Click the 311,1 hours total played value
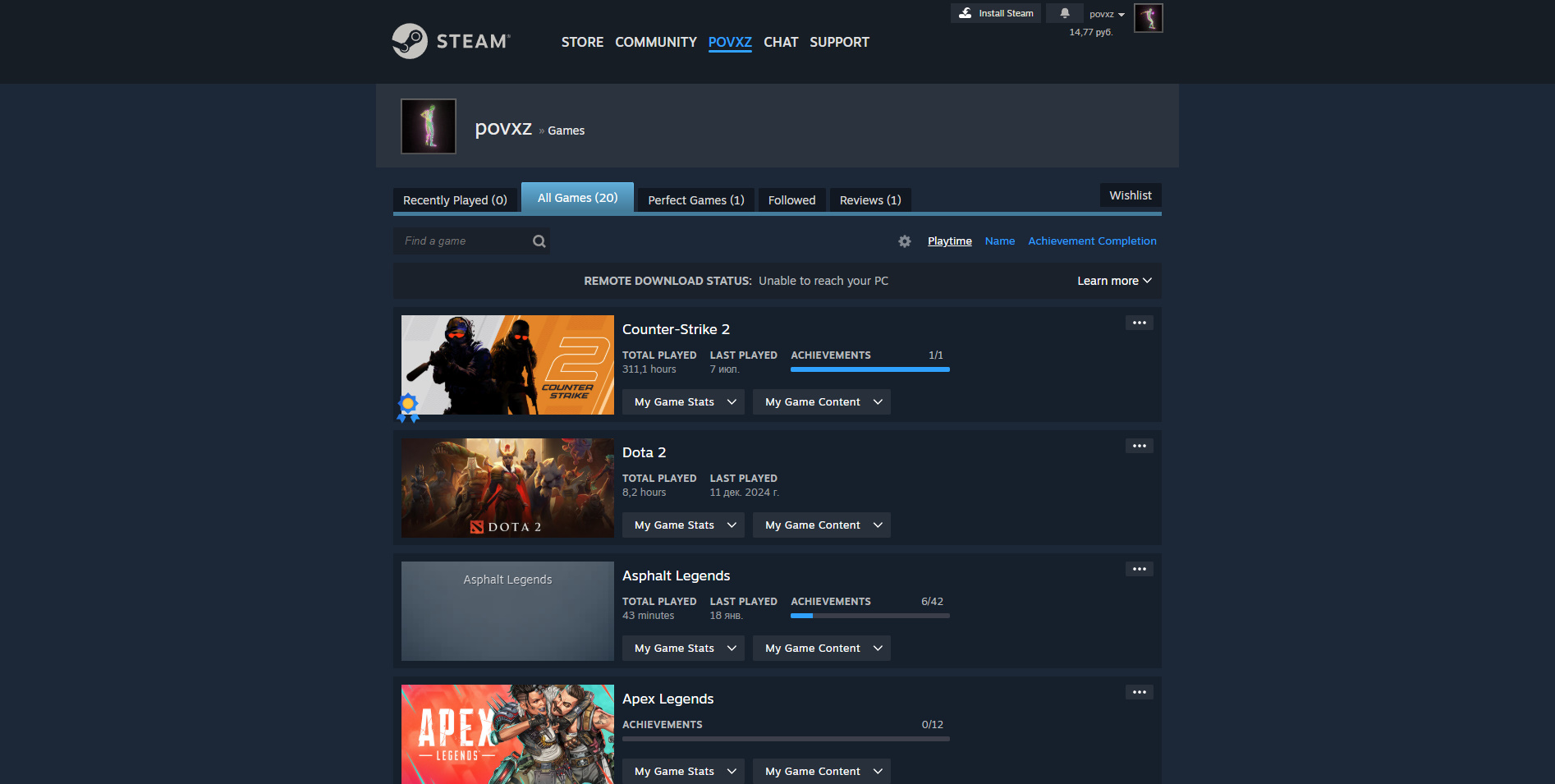Image resolution: width=1555 pixels, height=784 pixels. pyautogui.click(x=649, y=369)
